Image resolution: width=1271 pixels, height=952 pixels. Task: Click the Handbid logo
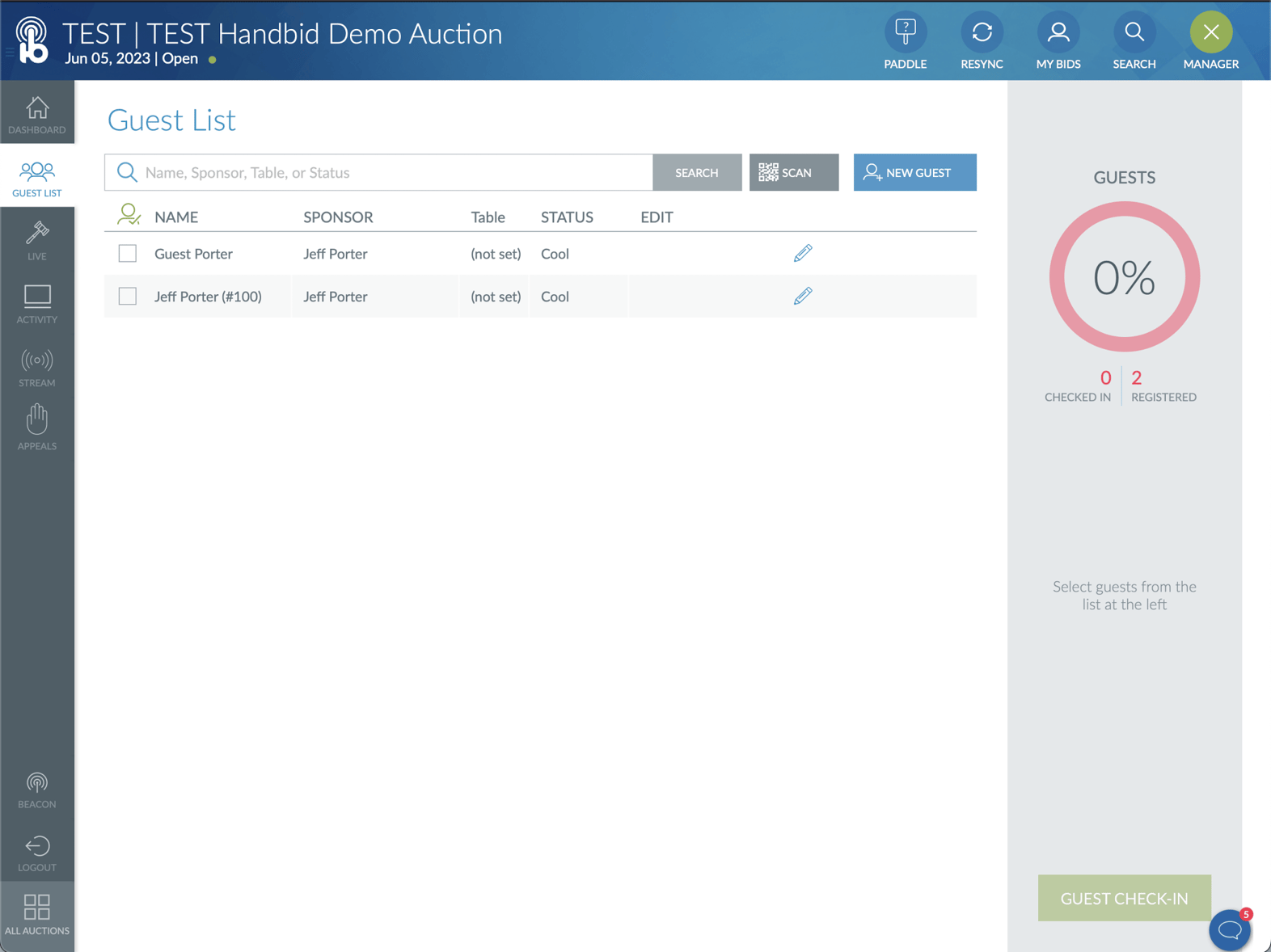point(32,40)
